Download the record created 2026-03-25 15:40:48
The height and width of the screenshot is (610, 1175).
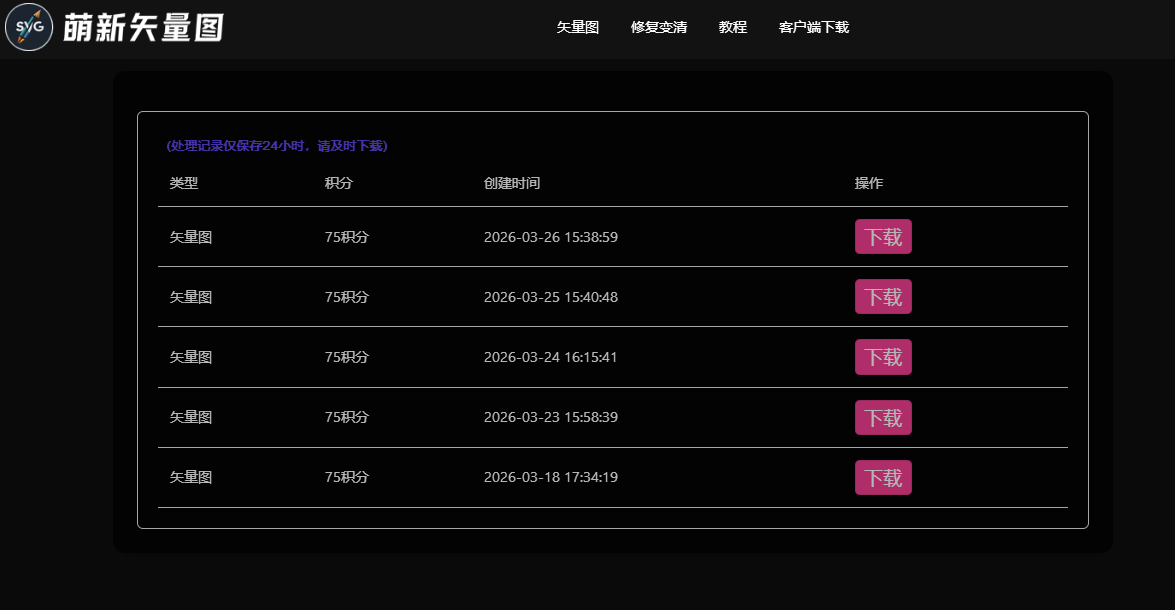point(882,297)
